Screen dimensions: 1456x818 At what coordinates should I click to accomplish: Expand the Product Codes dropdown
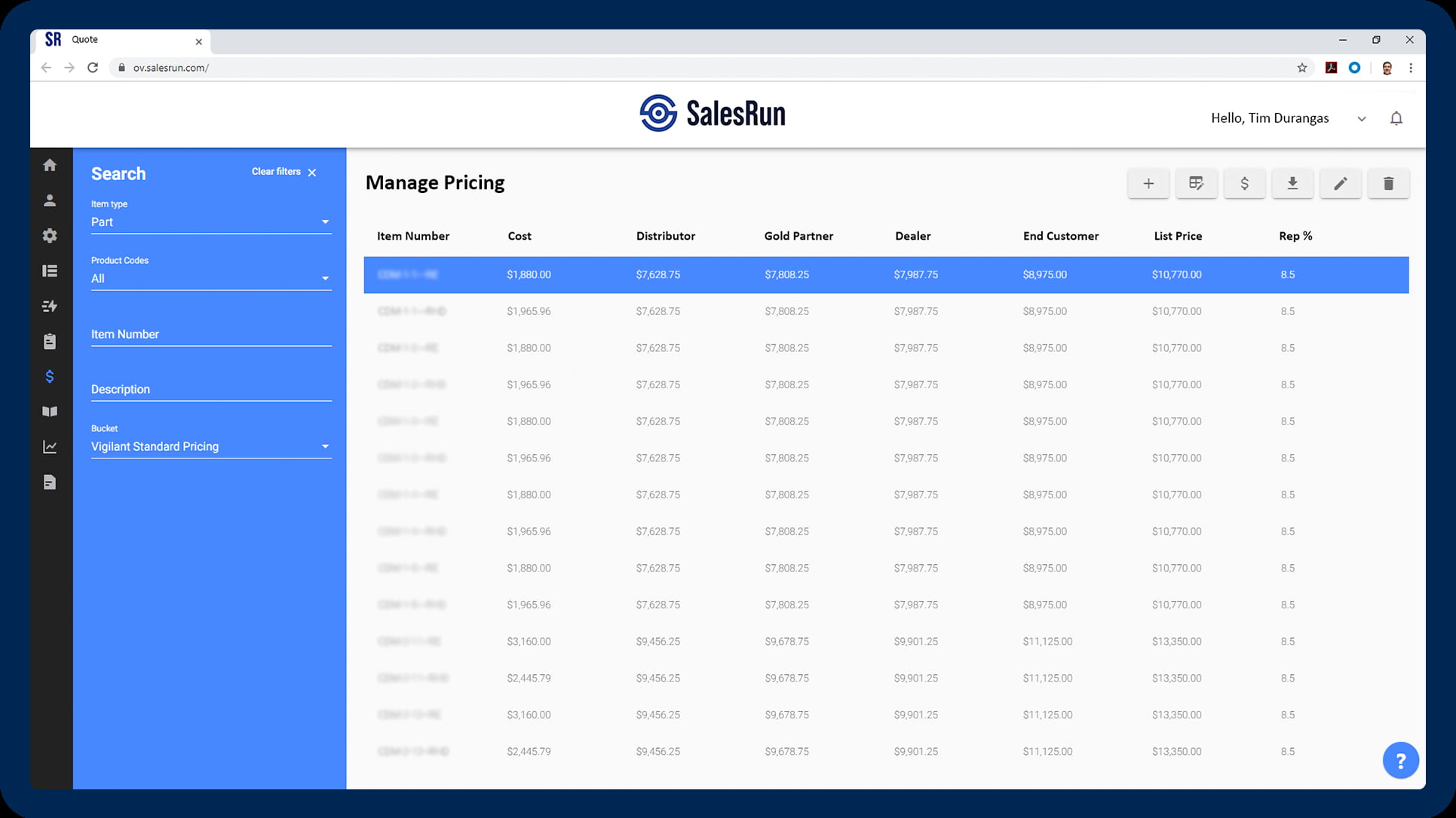coord(210,278)
